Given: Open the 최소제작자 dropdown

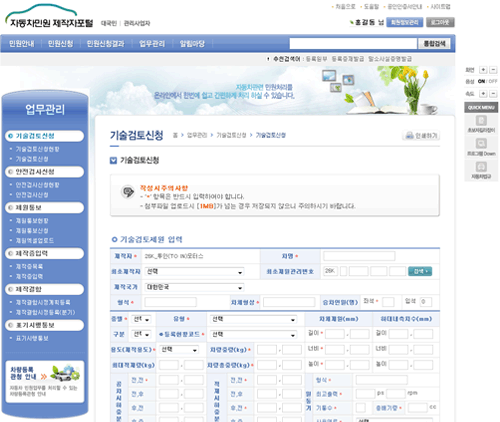Looking at the screenshot, I should pyautogui.click(x=194, y=272).
